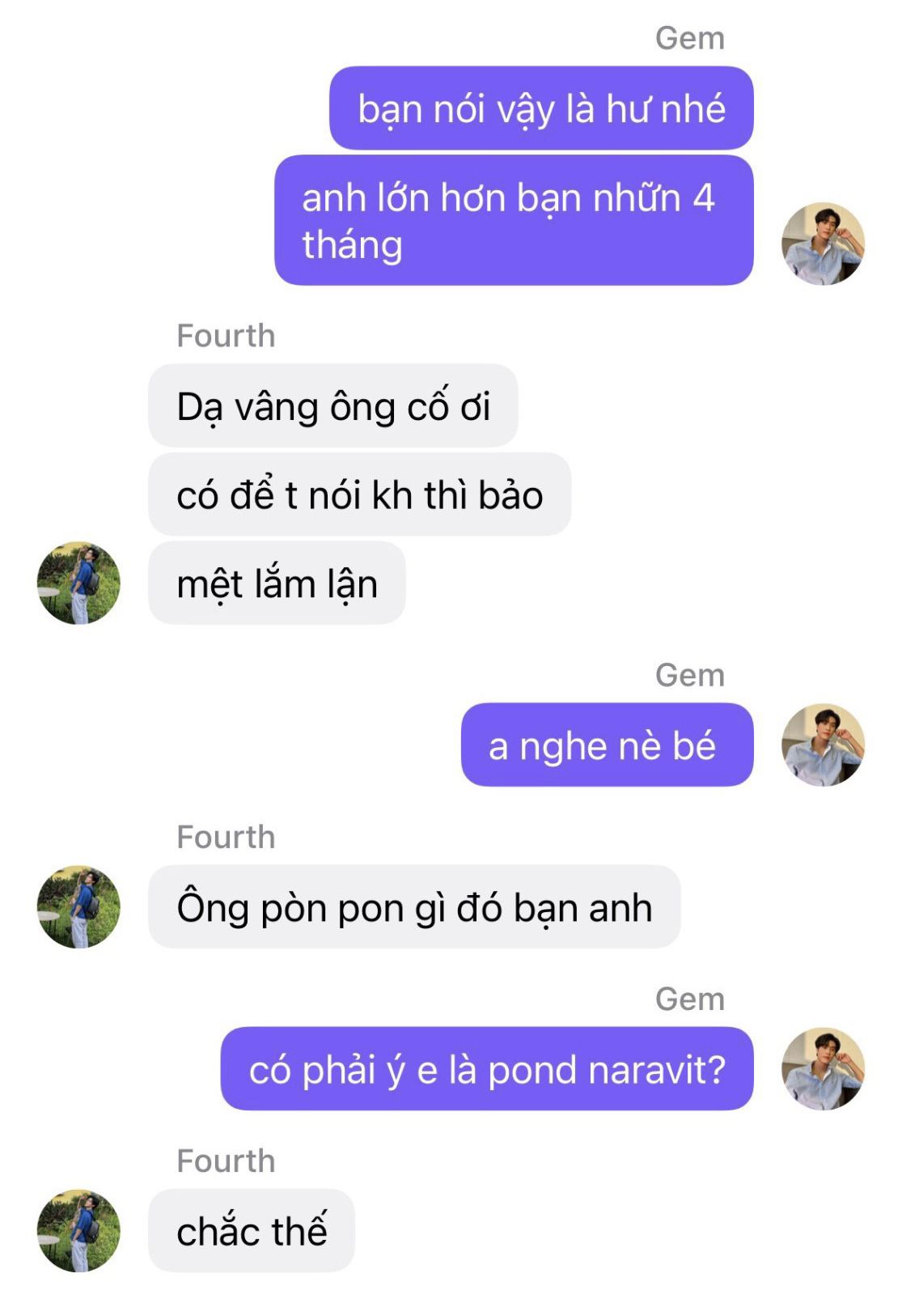This screenshot has height=1316, width=902.
Task: Select the 'có phải ý e là pond naravit?' bubble
Action: (487, 1068)
